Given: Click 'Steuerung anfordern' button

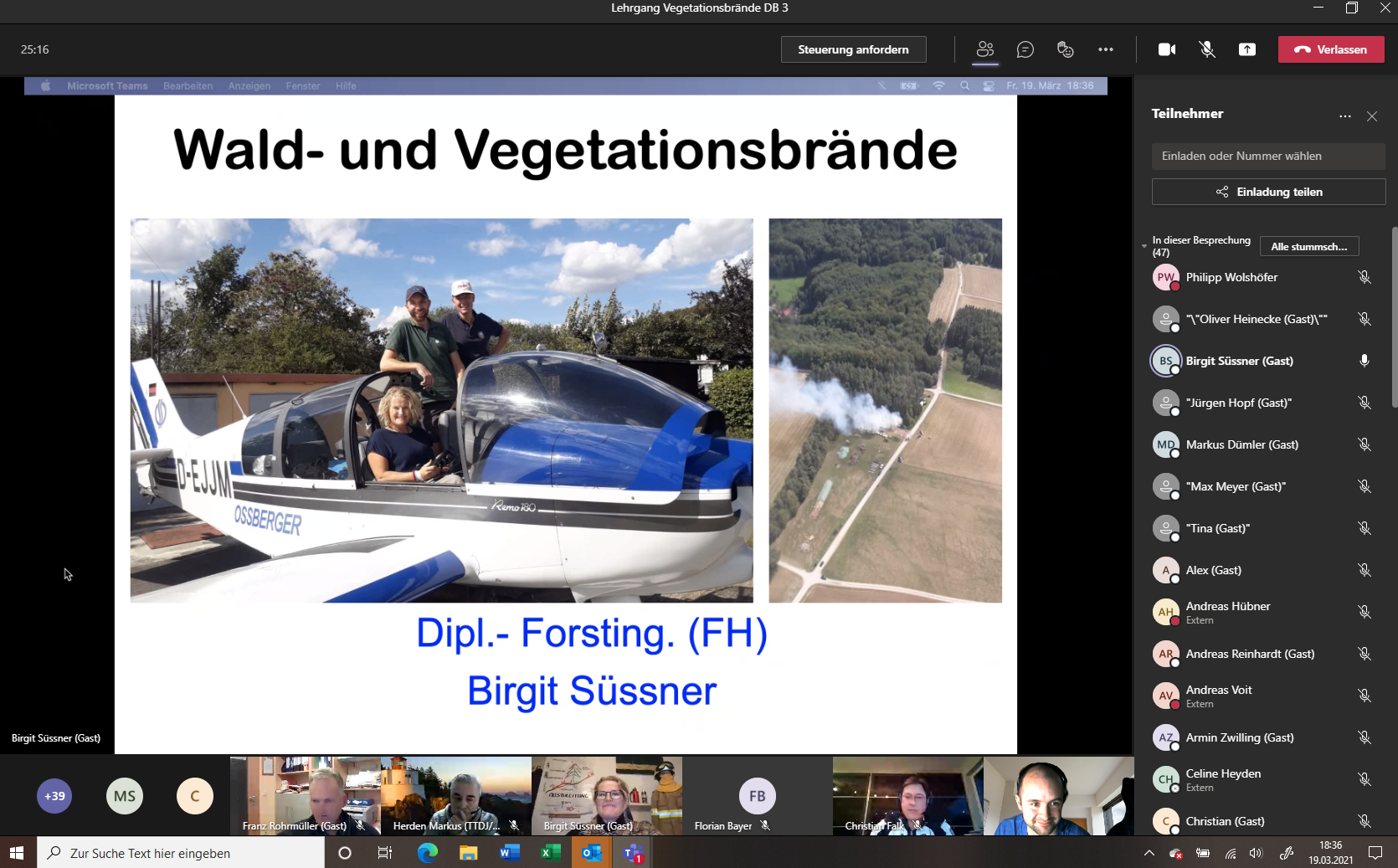Looking at the screenshot, I should click(853, 49).
